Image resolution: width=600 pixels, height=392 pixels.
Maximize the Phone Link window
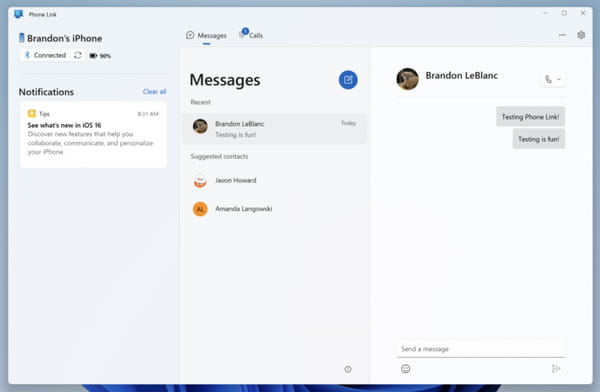(x=564, y=13)
